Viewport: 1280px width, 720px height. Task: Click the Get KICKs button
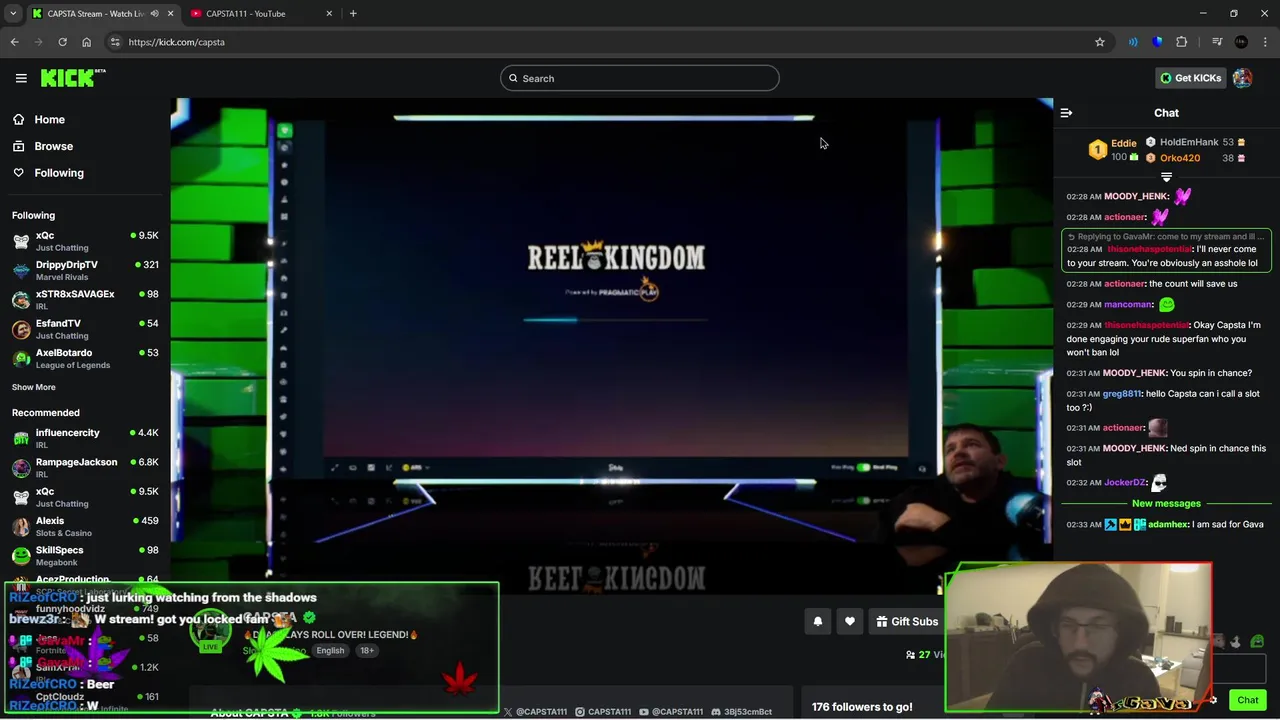[x=1190, y=78]
